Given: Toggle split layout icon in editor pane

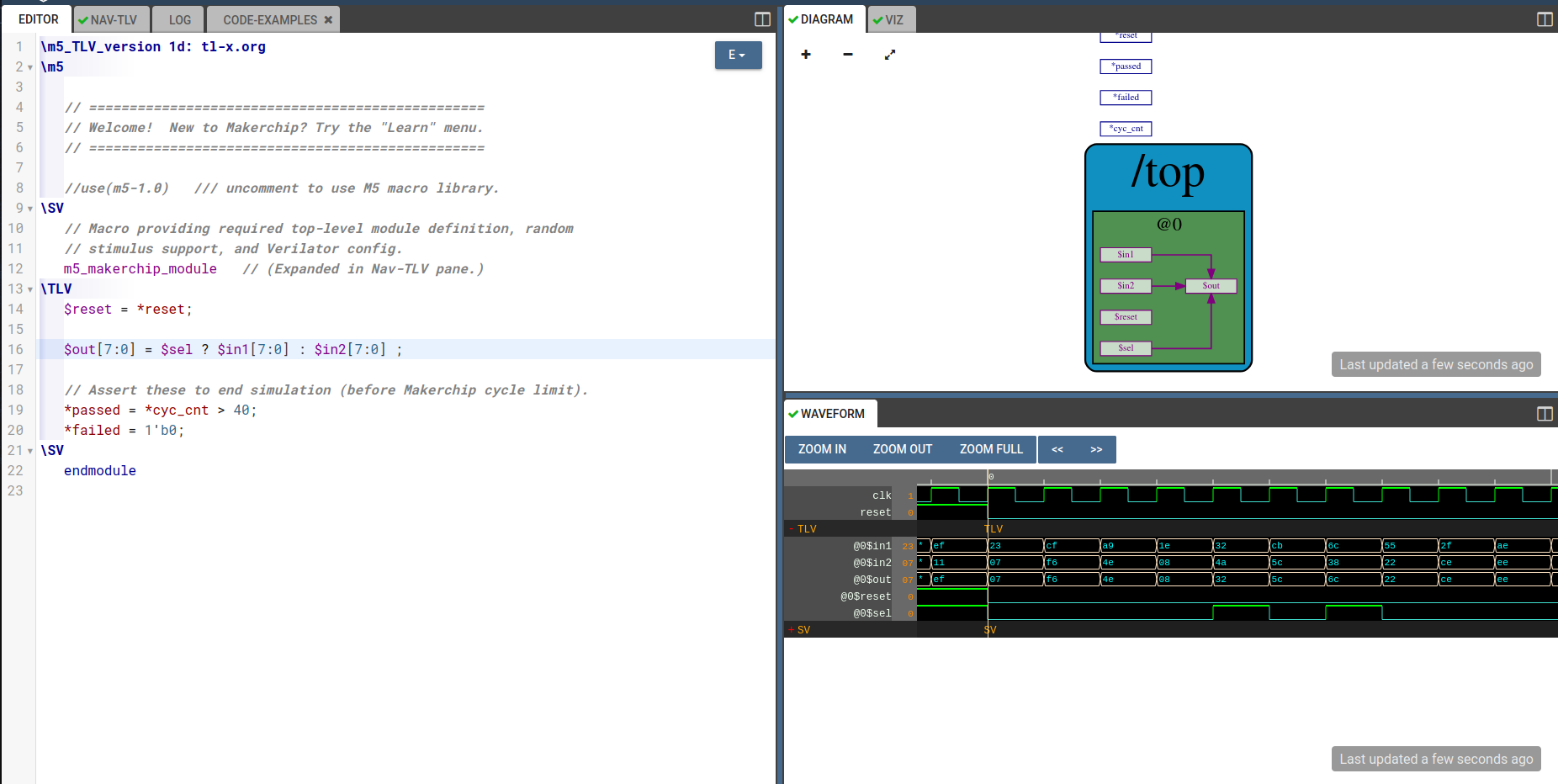Looking at the screenshot, I should pos(763,19).
